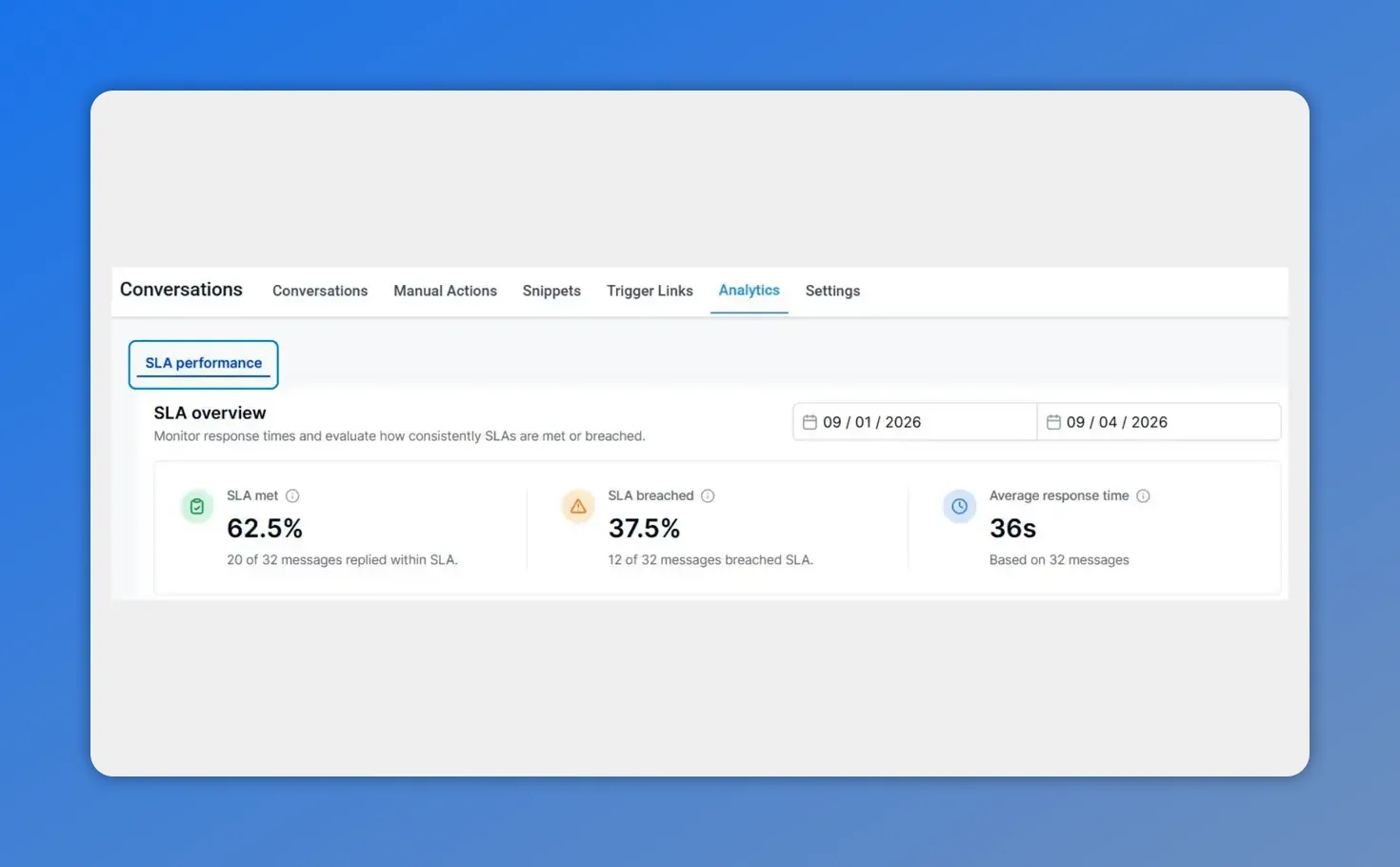The height and width of the screenshot is (867, 1400).
Task: Open the calendar icon on the end date field
Action: pyautogui.click(x=1054, y=421)
